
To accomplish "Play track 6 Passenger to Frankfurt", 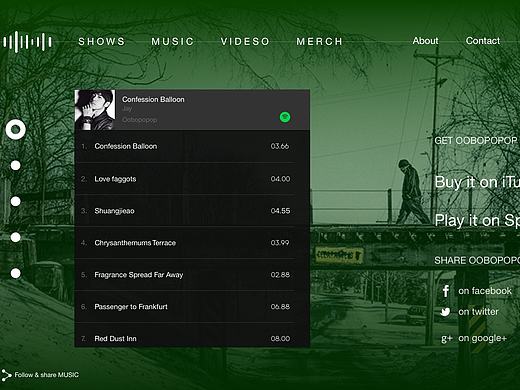I will click(x=185, y=307).
